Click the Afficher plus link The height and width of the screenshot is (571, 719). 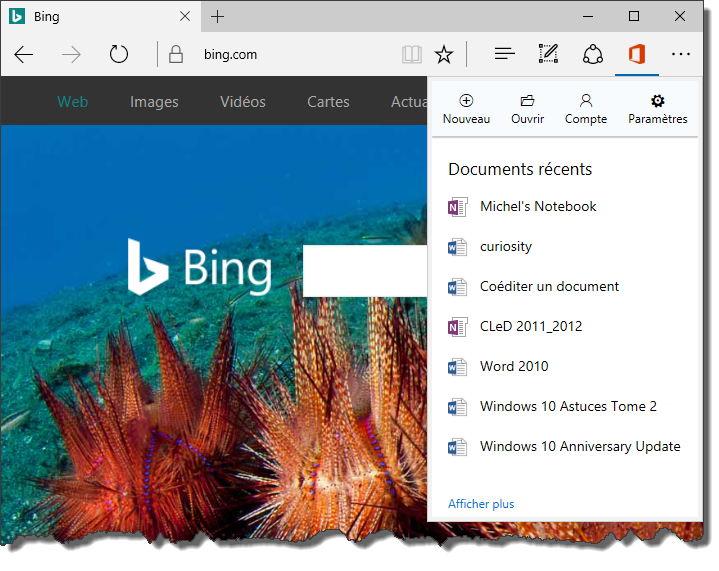pyautogui.click(x=481, y=504)
